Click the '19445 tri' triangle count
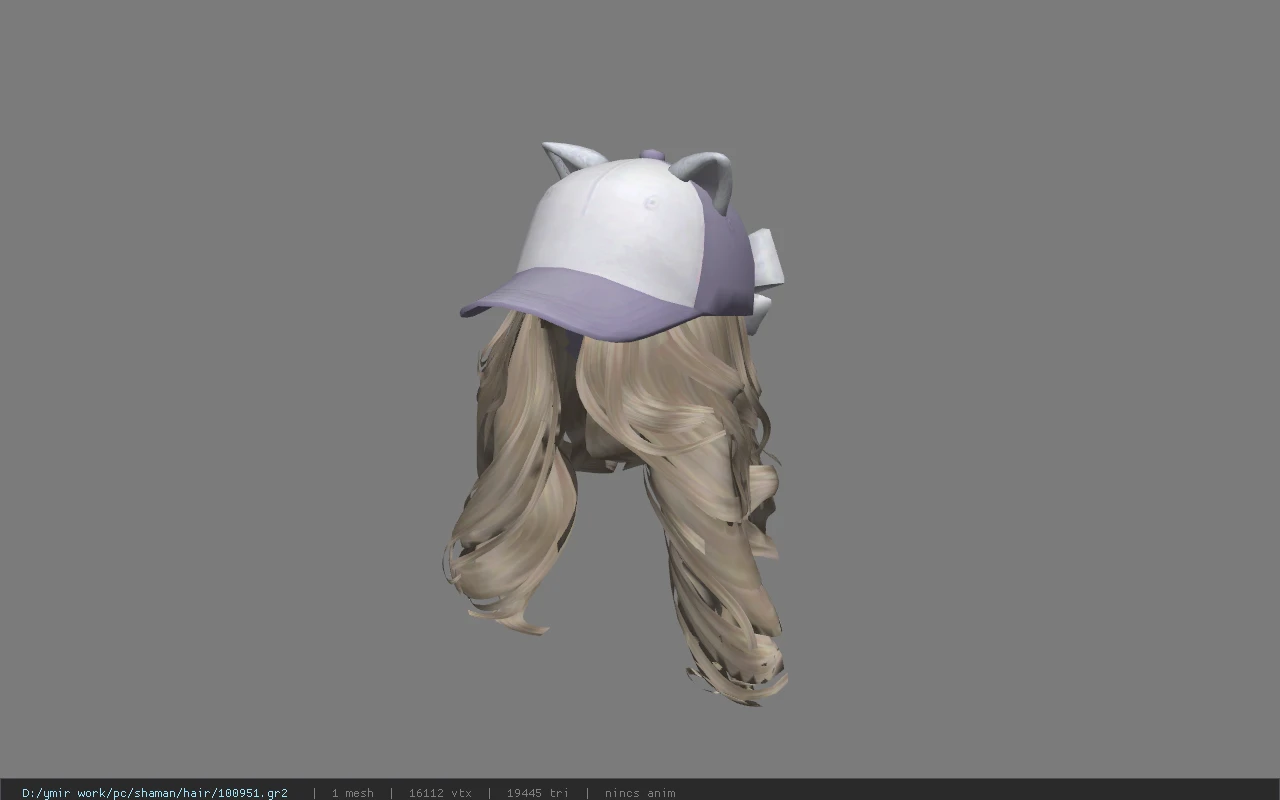The image size is (1280, 800). point(537,793)
